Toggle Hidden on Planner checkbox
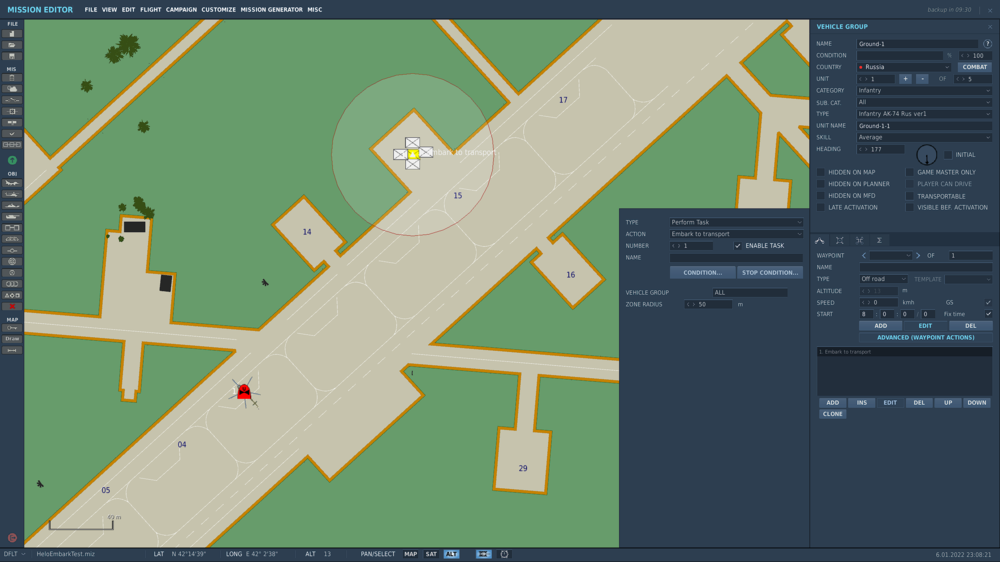This screenshot has height=562, width=1000. click(x=821, y=184)
